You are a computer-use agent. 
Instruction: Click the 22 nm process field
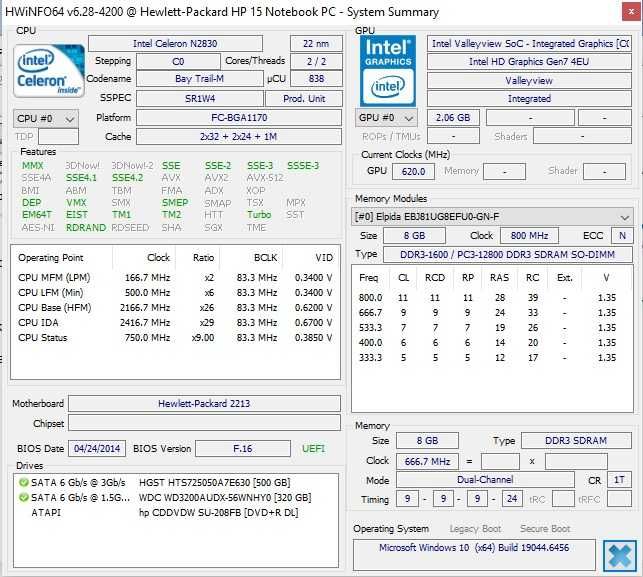click(x=316, y=43)
